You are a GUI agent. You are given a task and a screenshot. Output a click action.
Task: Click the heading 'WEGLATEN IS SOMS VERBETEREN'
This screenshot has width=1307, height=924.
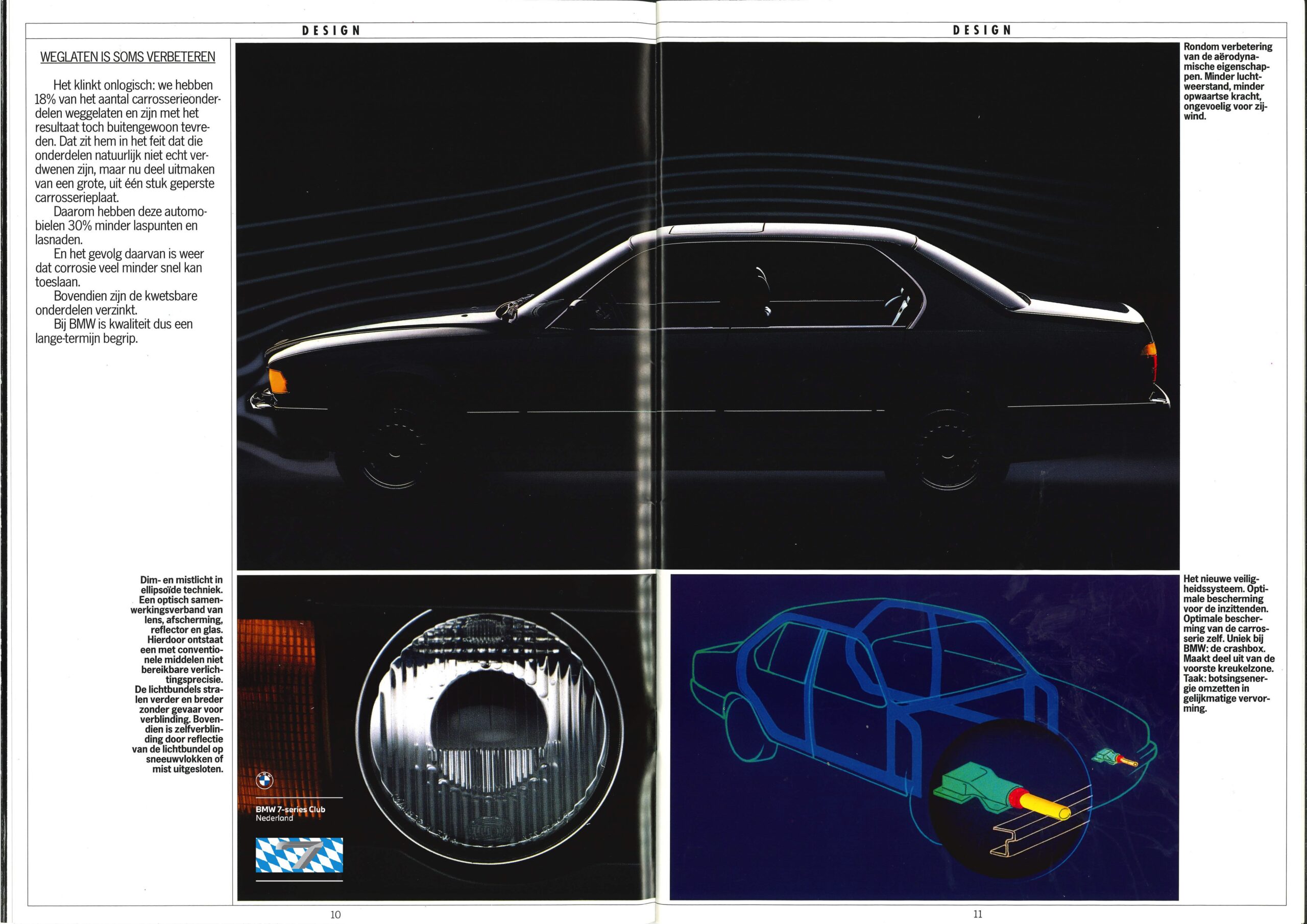click(128, 57)
